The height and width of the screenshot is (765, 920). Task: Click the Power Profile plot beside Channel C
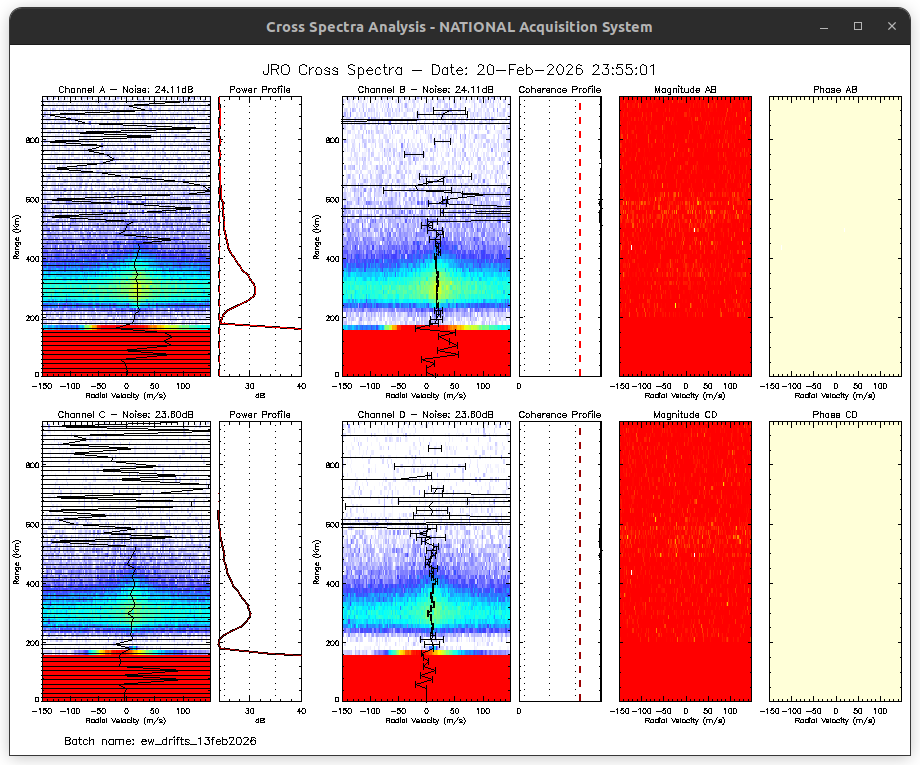(x=259, y=560)
